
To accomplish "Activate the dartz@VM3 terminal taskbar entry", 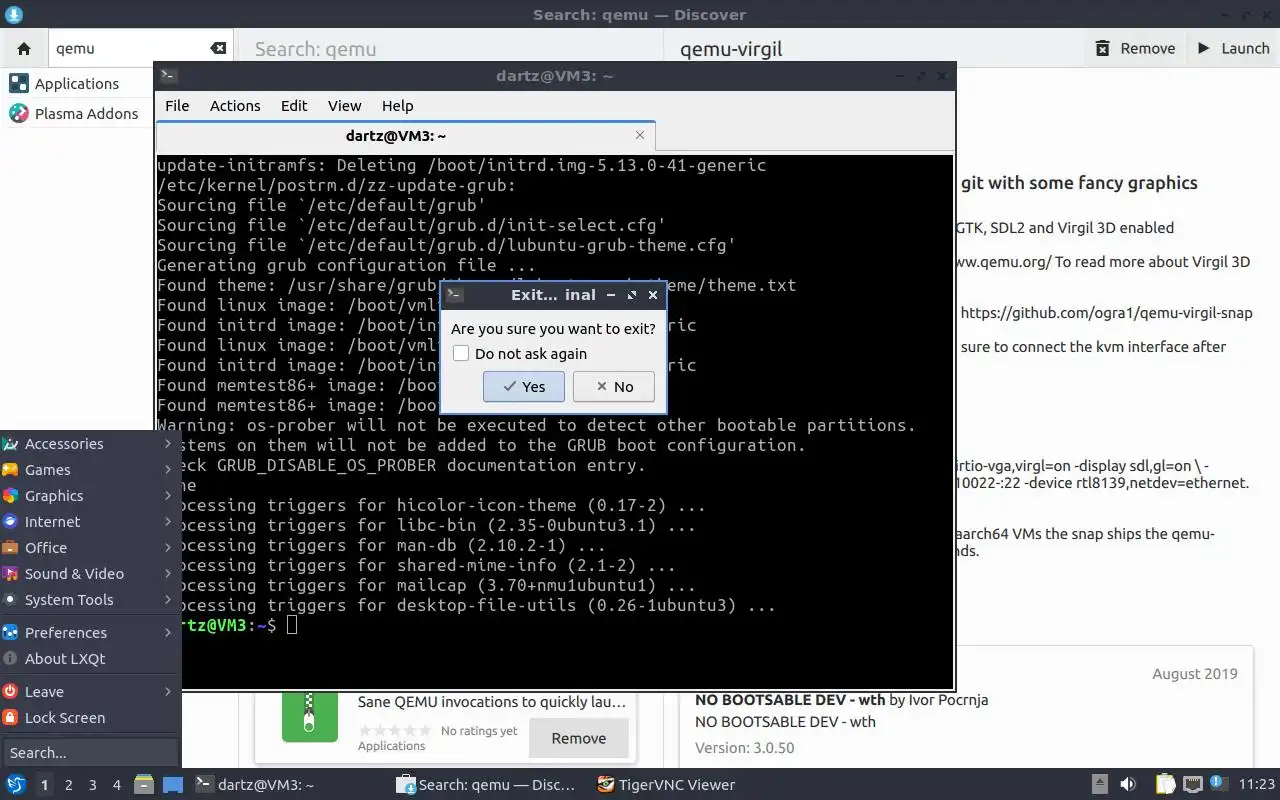I will click(288, 785).
